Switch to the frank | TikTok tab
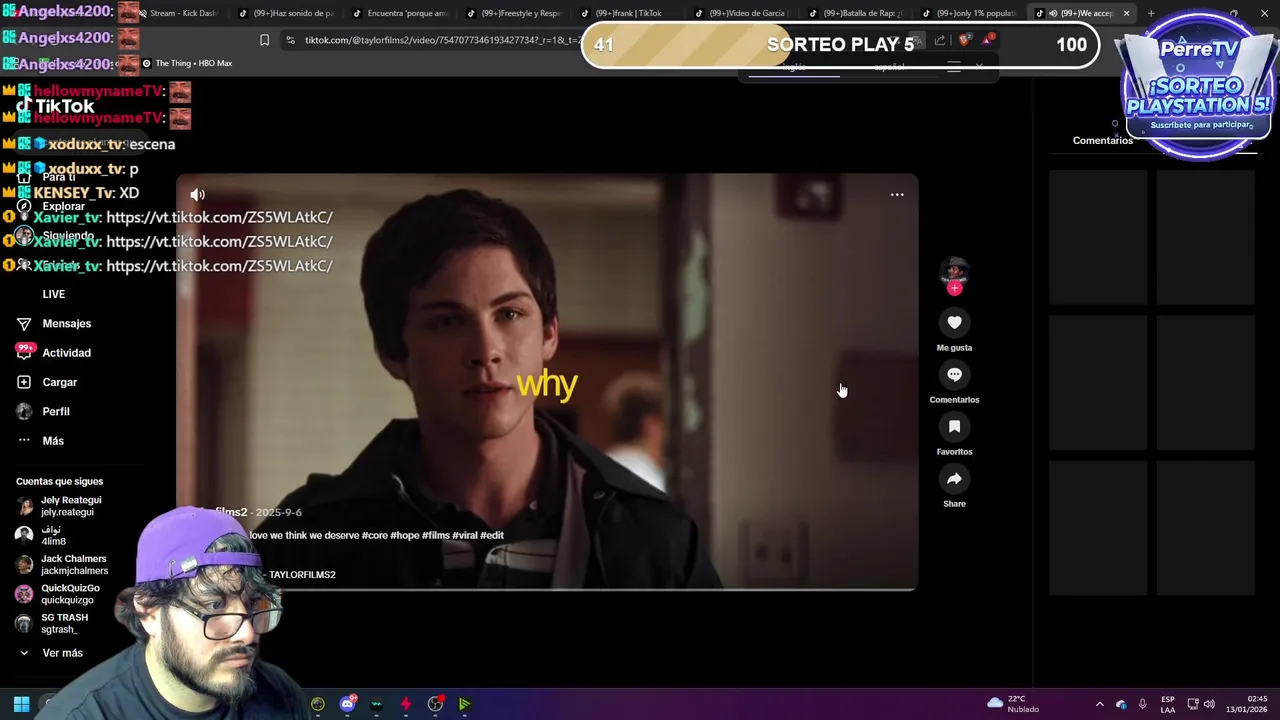This screenshot has height=720, width=1280. tap(627, 13)
